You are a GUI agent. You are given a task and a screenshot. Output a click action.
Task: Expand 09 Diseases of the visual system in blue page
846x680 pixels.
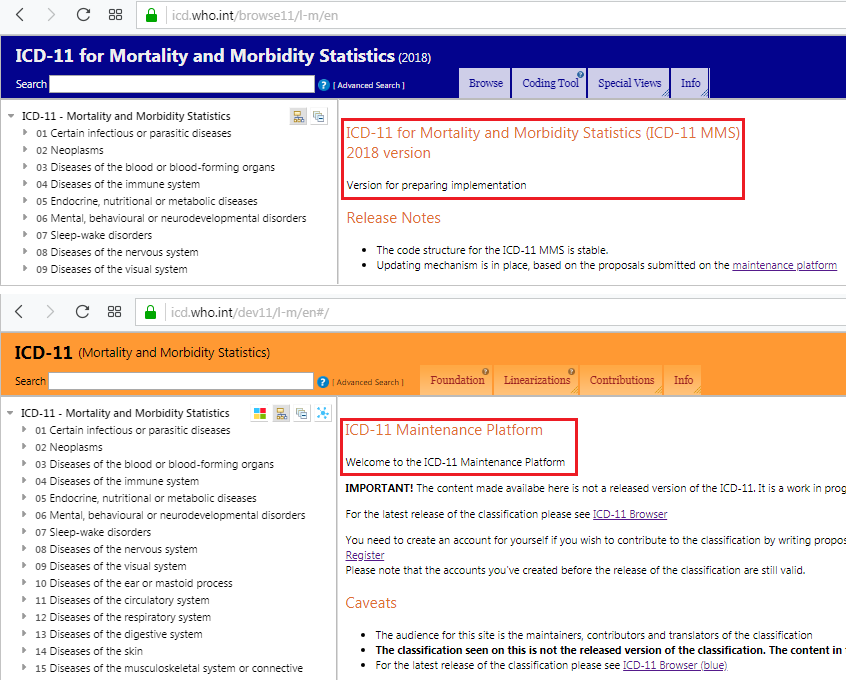(x=25, y=268)
